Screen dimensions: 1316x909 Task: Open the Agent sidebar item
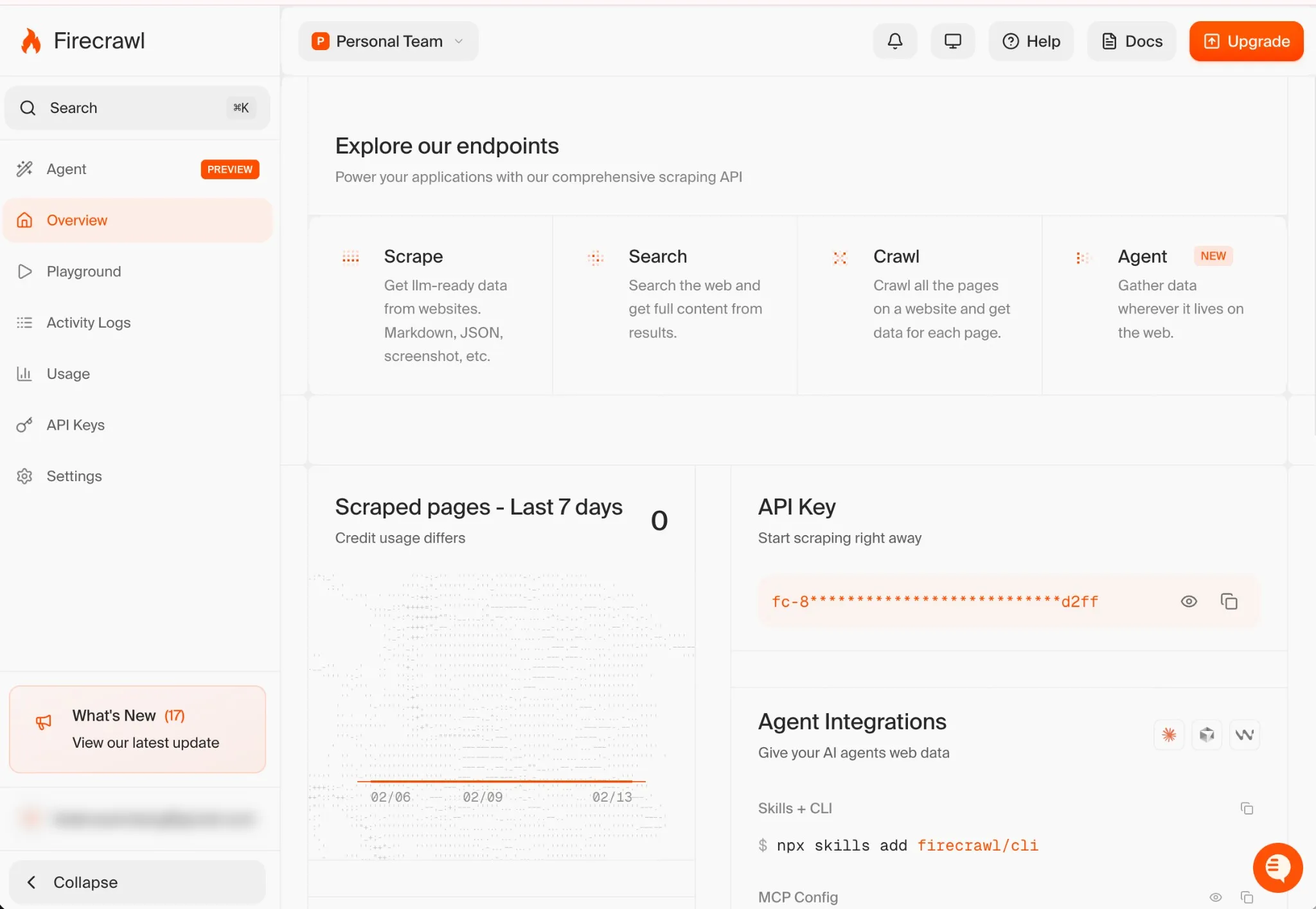pyautogui.click(x=137, y=169)
